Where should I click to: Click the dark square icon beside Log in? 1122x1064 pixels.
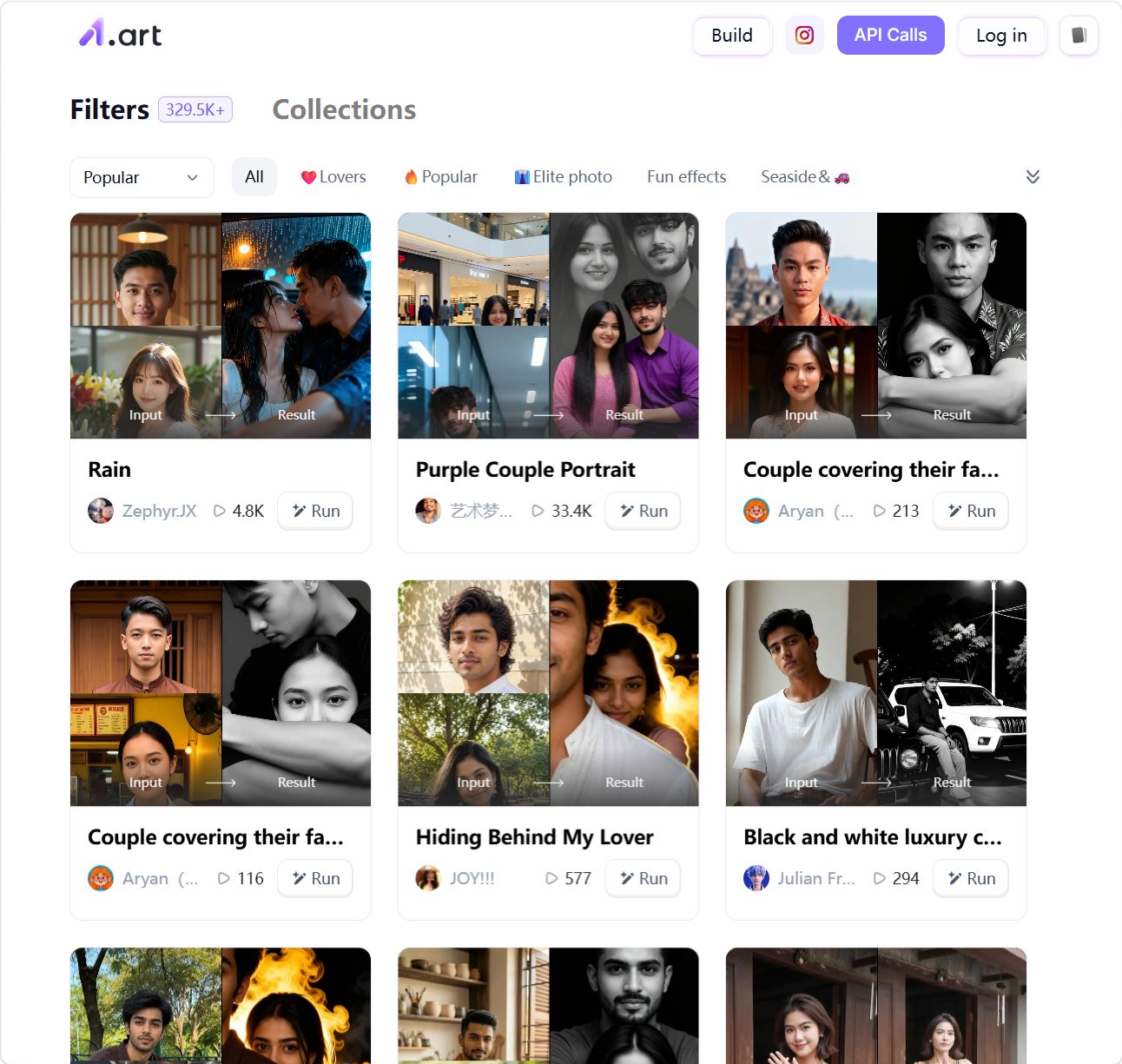click(x=1079, y=36)
